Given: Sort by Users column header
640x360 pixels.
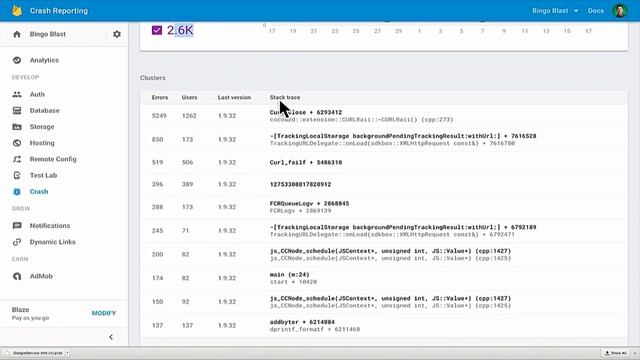Looking at the screenshot, I should 189,98.
